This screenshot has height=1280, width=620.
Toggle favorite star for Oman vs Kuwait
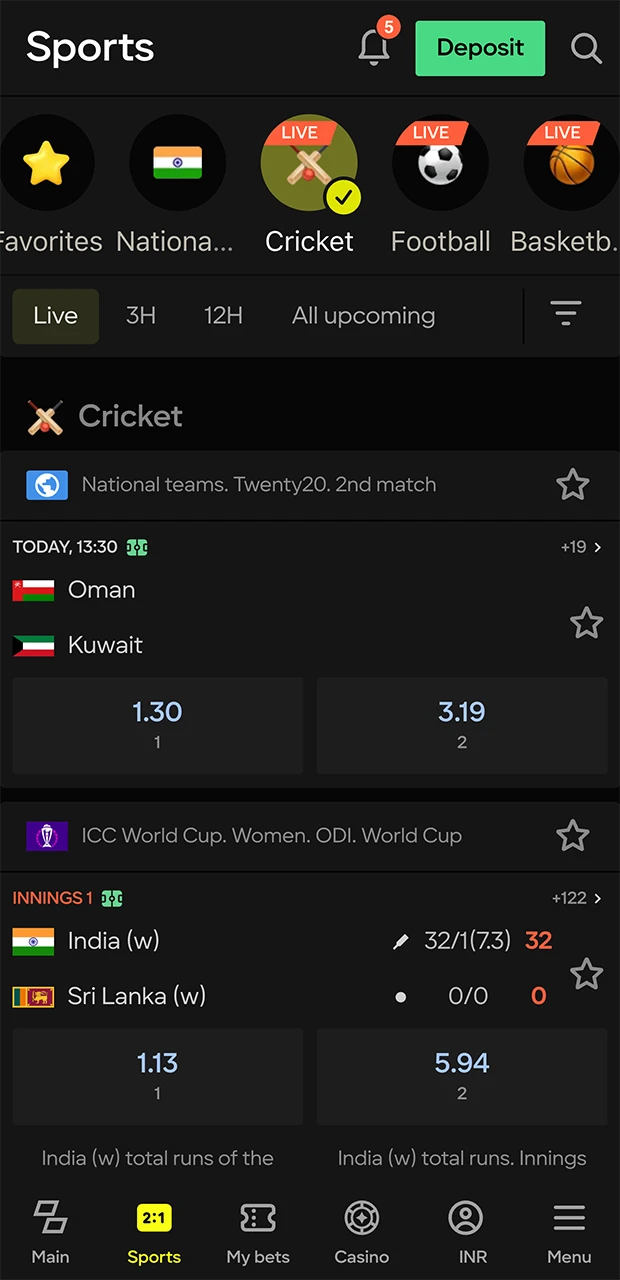click(x=586, y=623)
